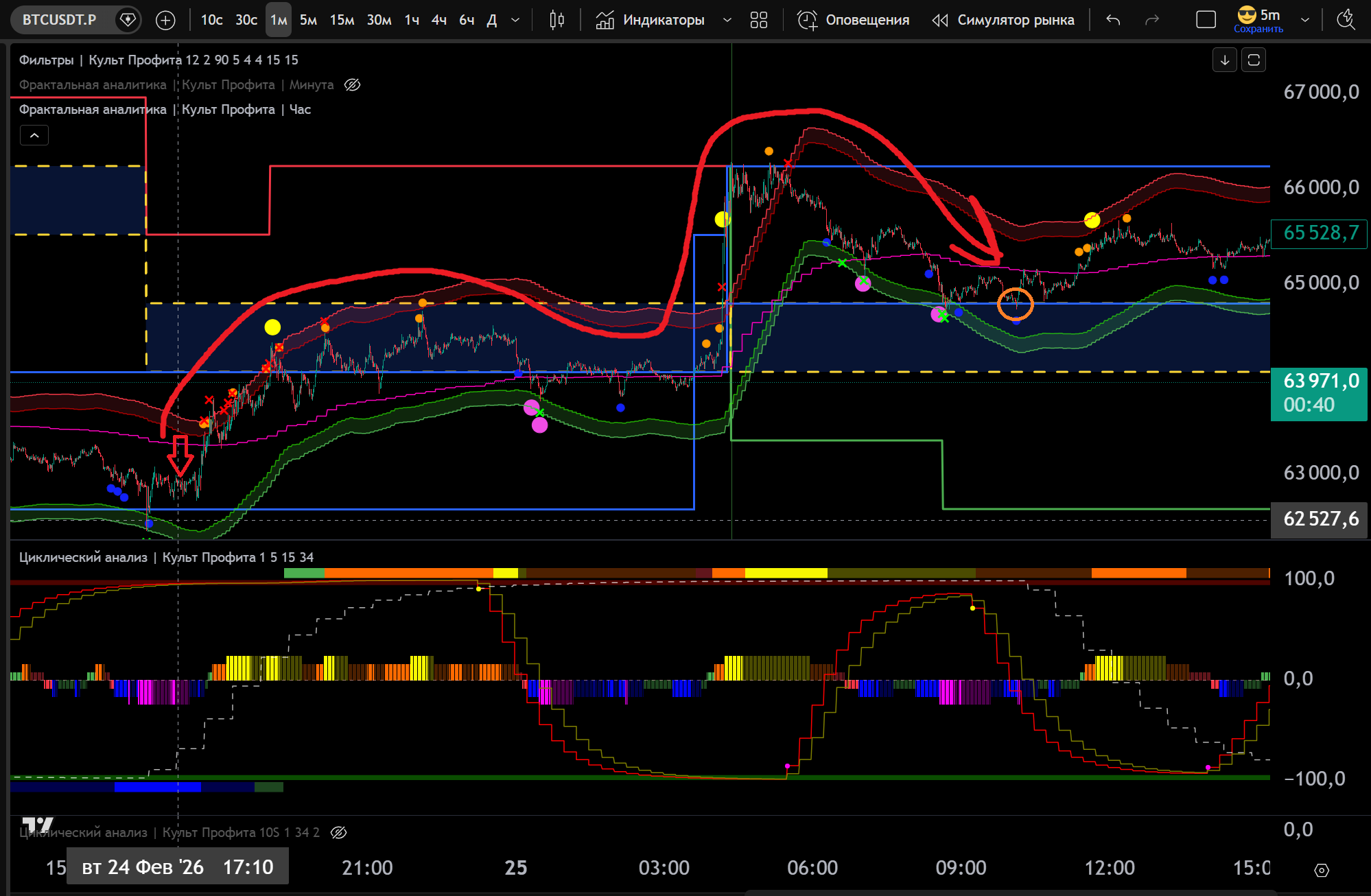Toggle visibility of Фрактальная аналитика Минута indicator

click(x=352, y=85)
